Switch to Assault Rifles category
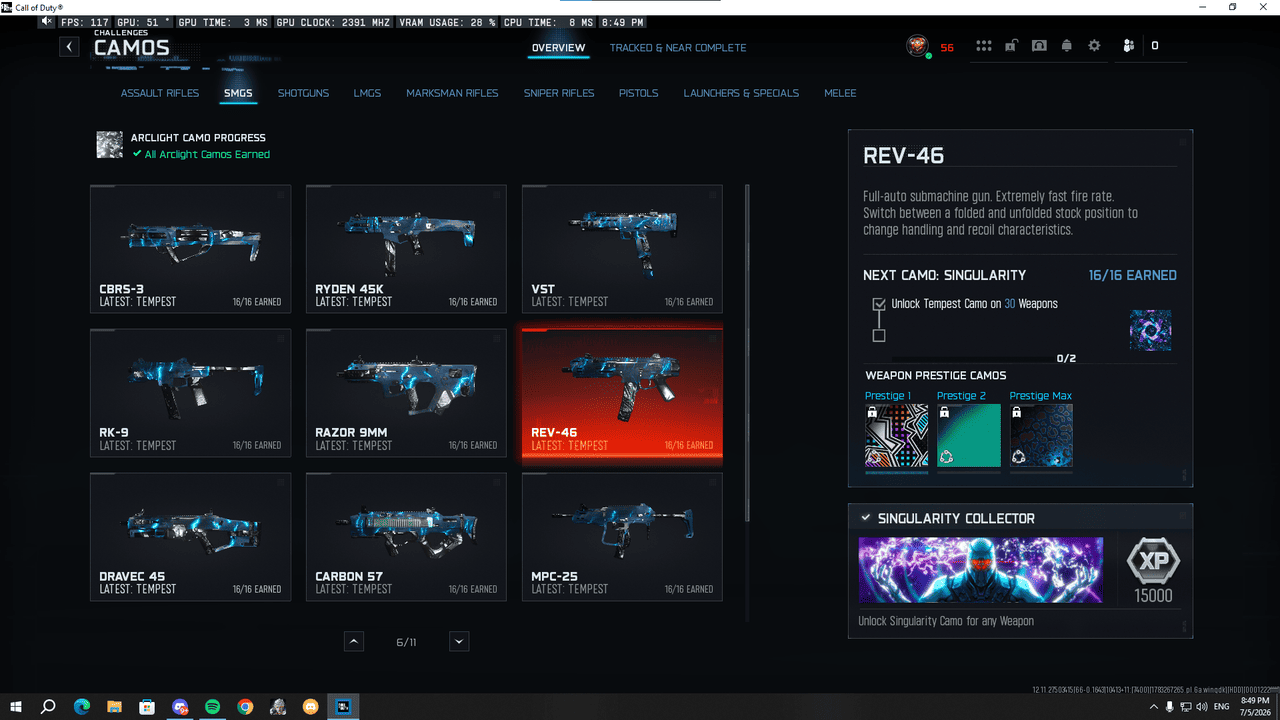Screen dimensions: 1280x720 coord(160,93)
